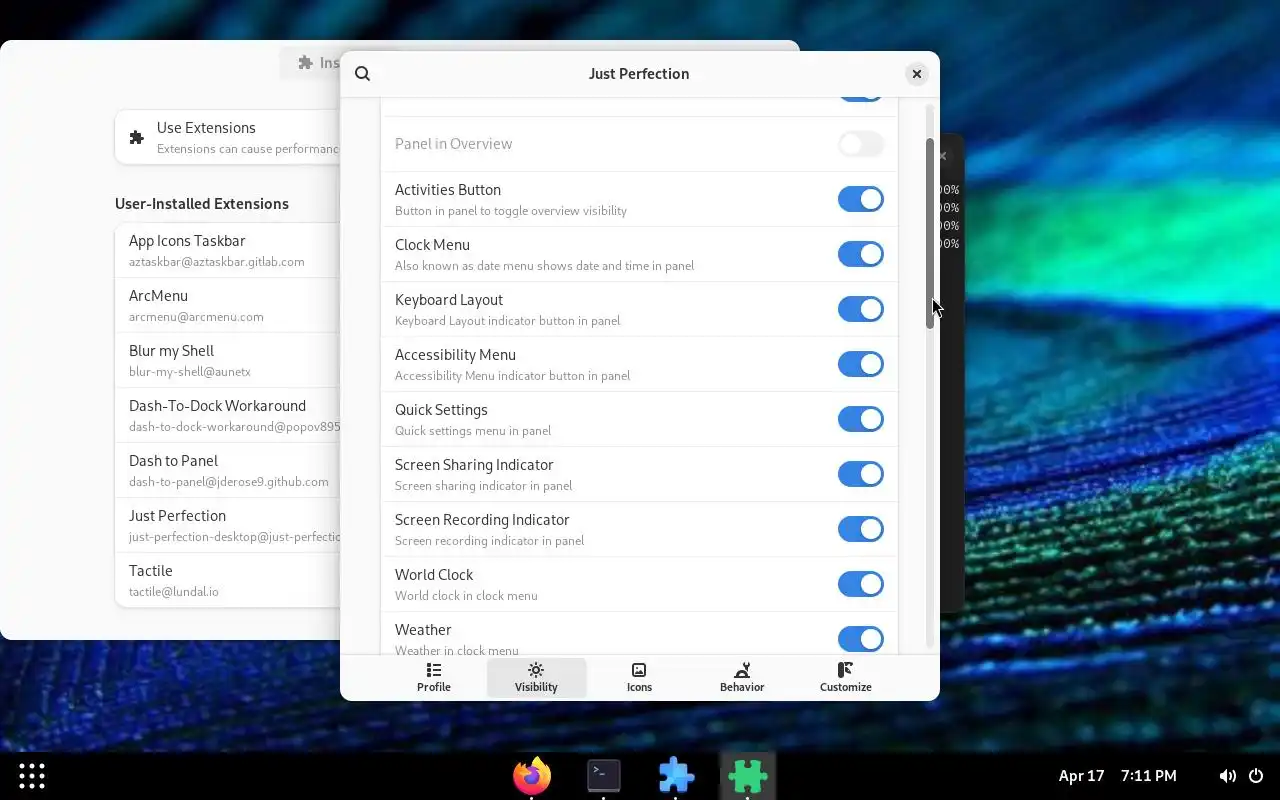This screenshot has width=1280, height=800.
Task: Click the Activities Button row label
Action: pyautogui.click(x=448, y=190)
